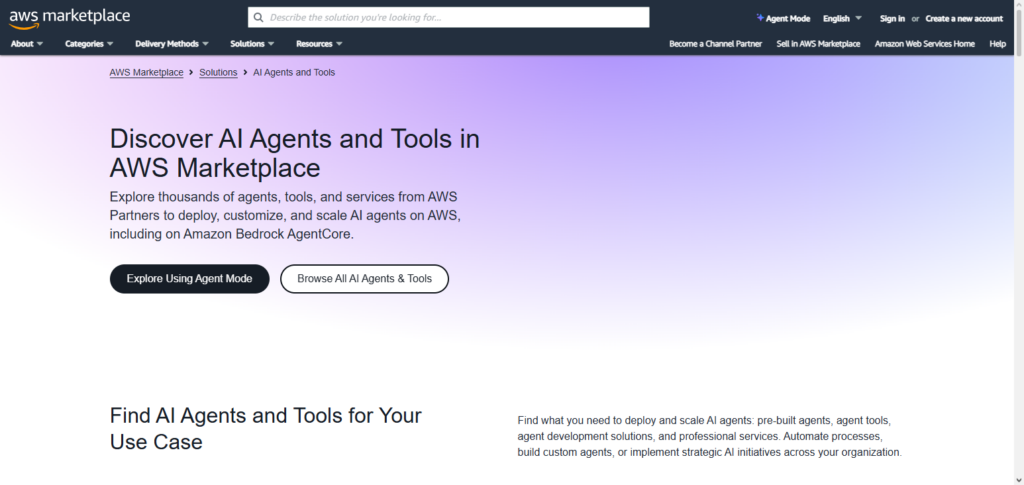Click the AWS Marketplace logo

[69, 19]
